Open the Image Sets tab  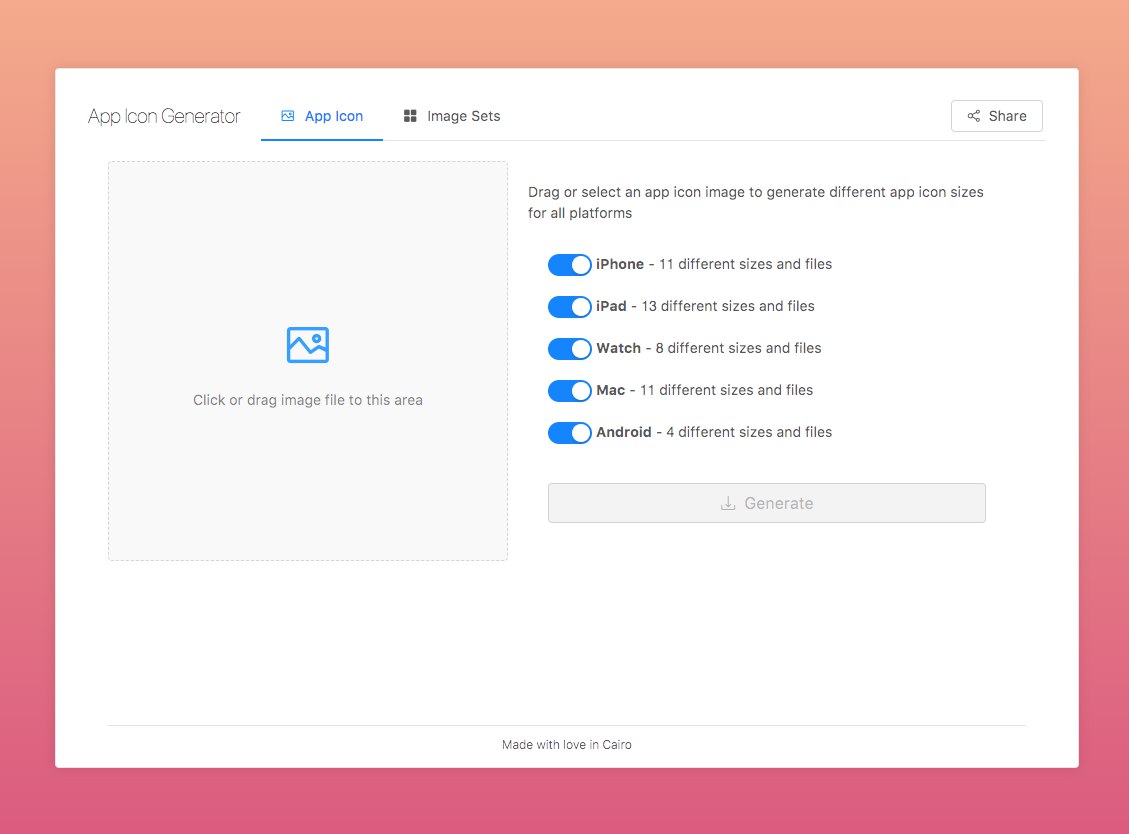click(452, 116)
